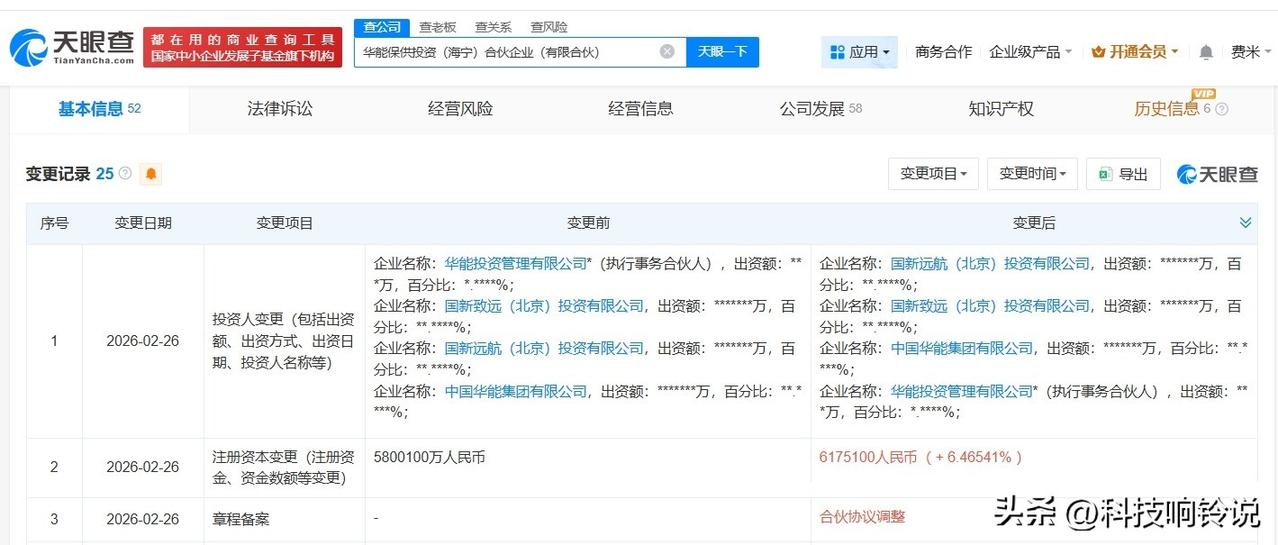Screen dimensions: 1278x545
Task: Switch to 知识产权 tab
Action: (1000, 109)
